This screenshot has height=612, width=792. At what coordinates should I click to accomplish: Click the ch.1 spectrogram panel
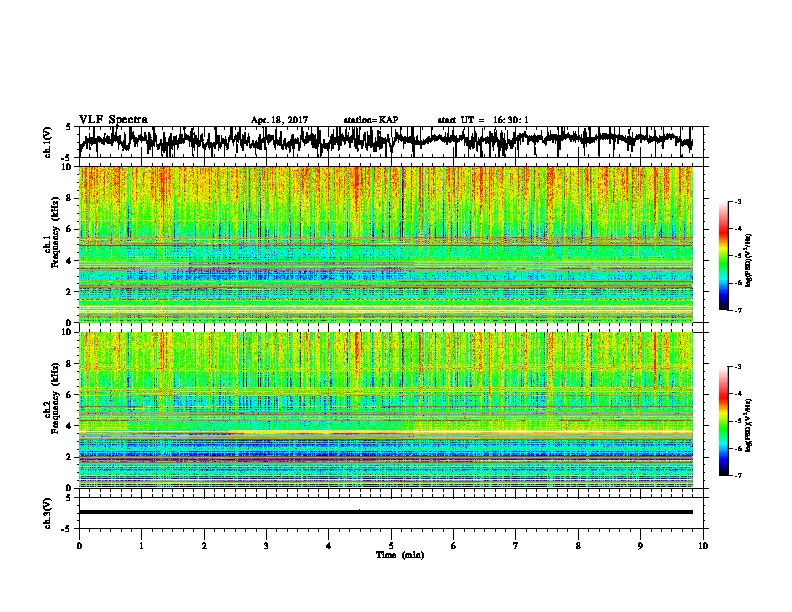[386, 244]
